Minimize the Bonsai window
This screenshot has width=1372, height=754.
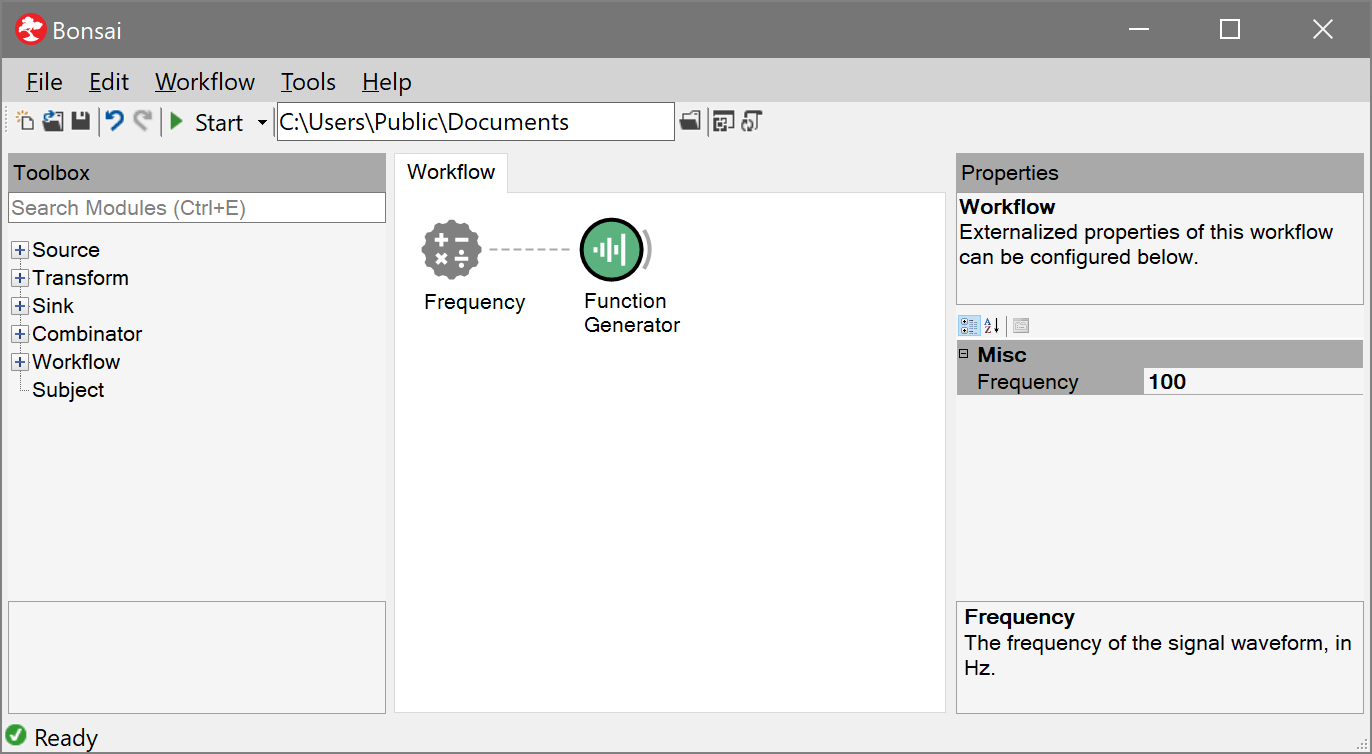(x=1138, y=30)
